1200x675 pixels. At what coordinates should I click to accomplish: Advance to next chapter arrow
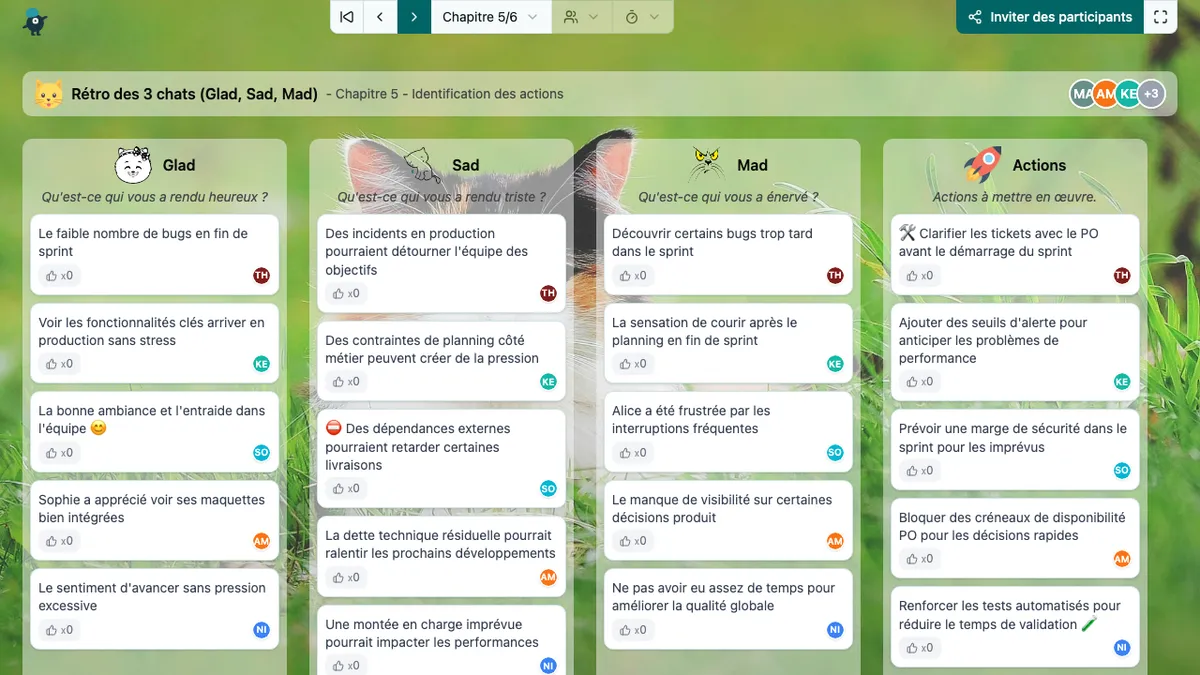pos(414,17)
